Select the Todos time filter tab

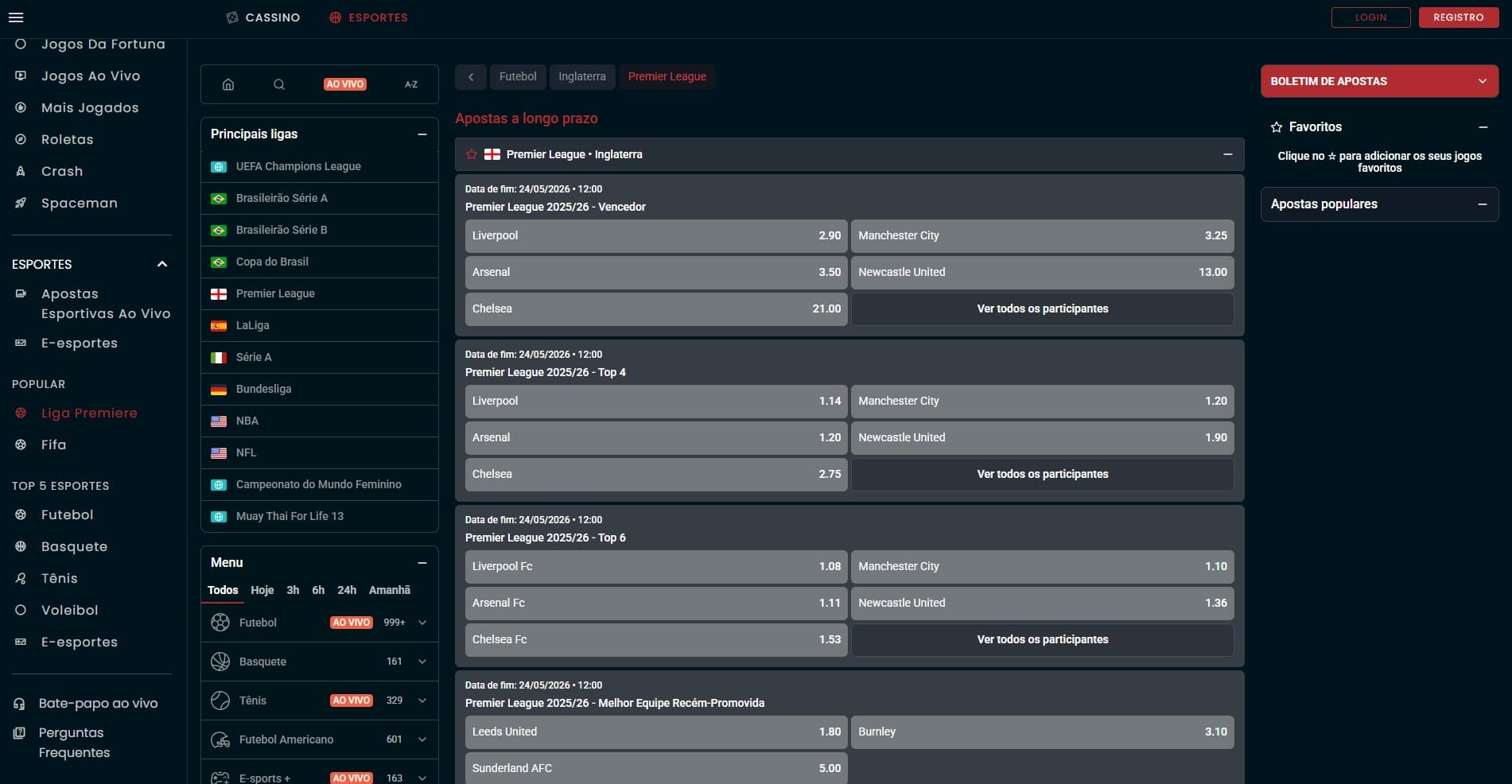(x=223, y=590)
